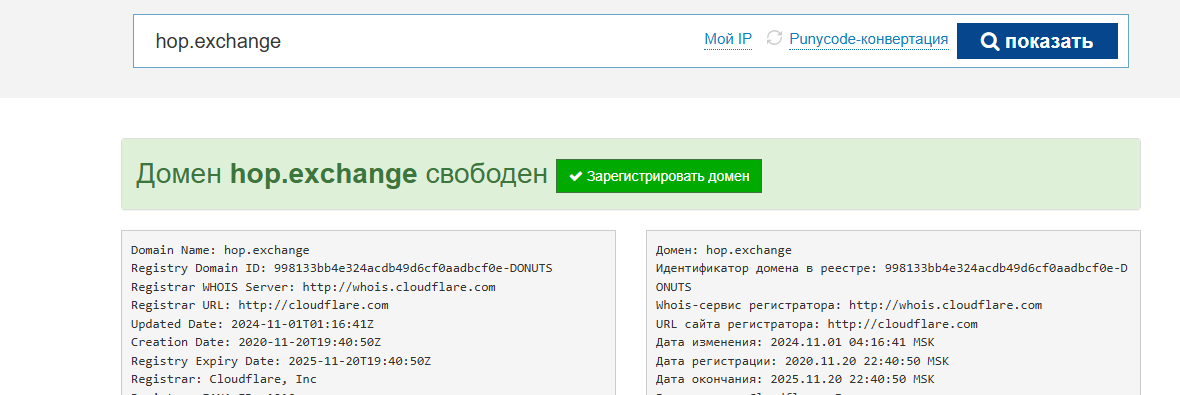This screenshot has height=395, width=1180.
Task: Select the line Registrar URL: http://cloudflare.com
Action: pyautogui.click(x=260, y=305)
